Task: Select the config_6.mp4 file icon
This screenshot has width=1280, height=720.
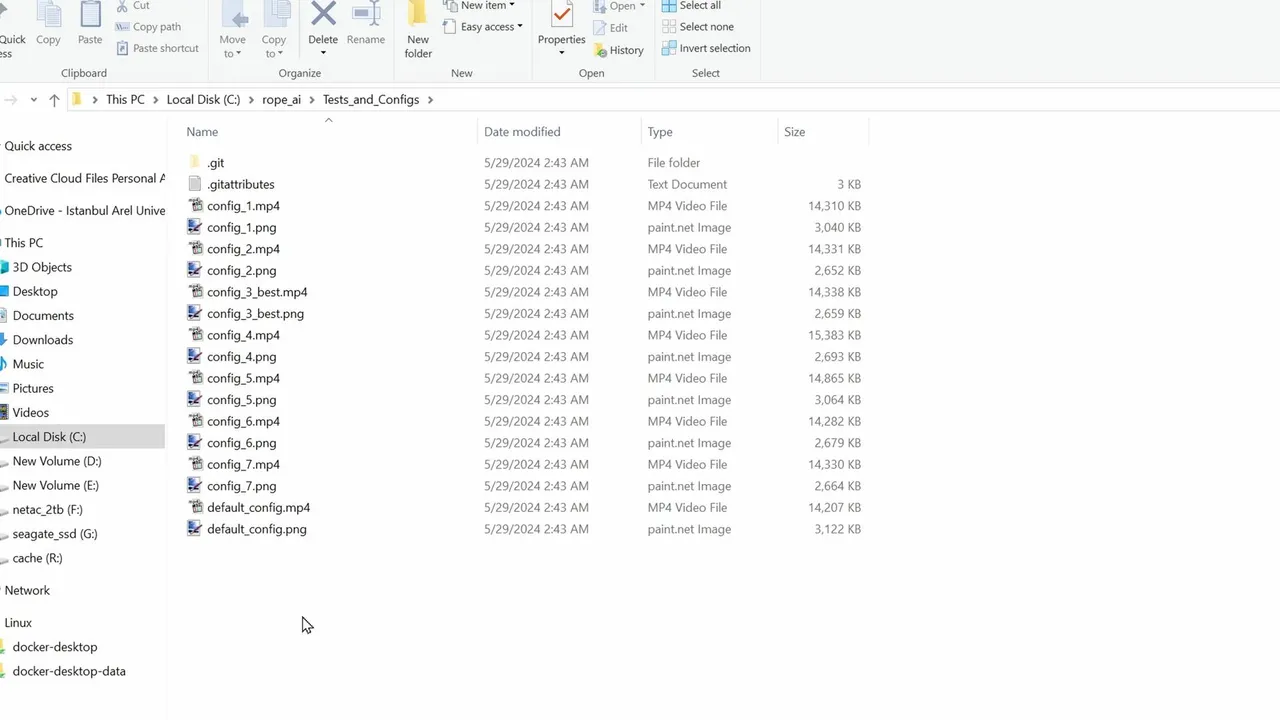Action: [194, 421]
